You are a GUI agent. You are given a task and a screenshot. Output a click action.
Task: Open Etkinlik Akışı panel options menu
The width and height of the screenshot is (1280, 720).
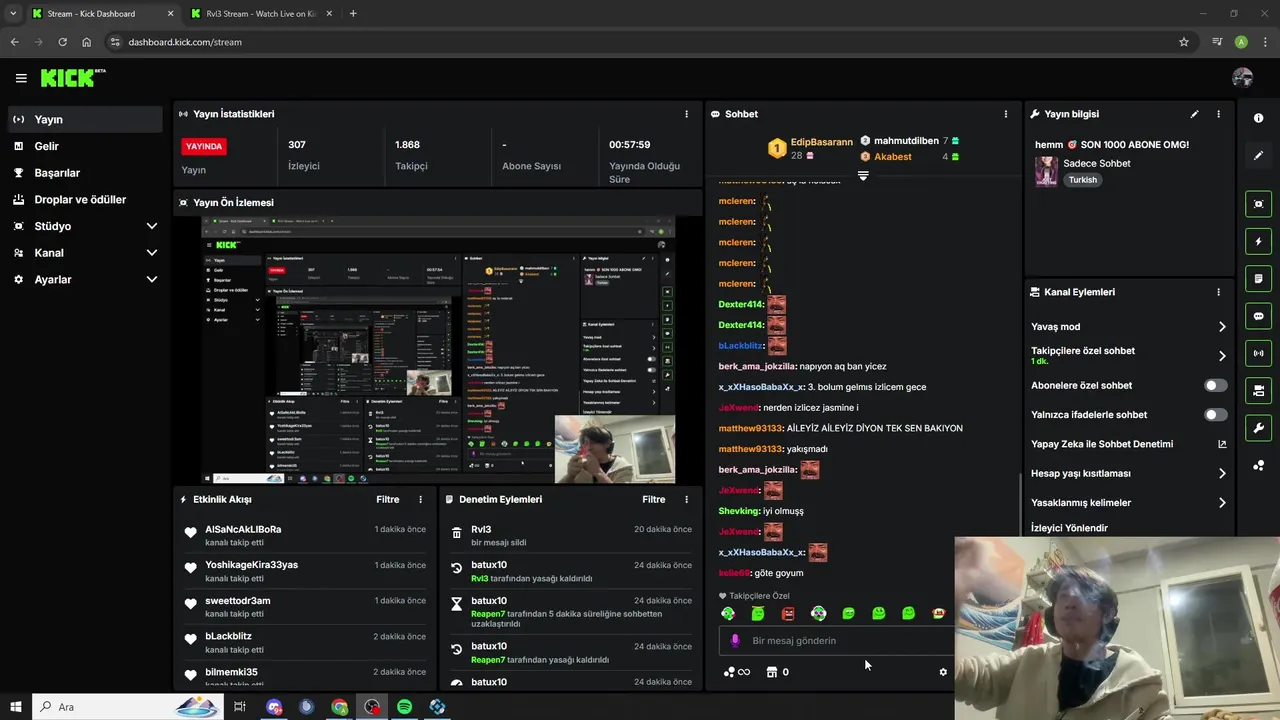420,499
